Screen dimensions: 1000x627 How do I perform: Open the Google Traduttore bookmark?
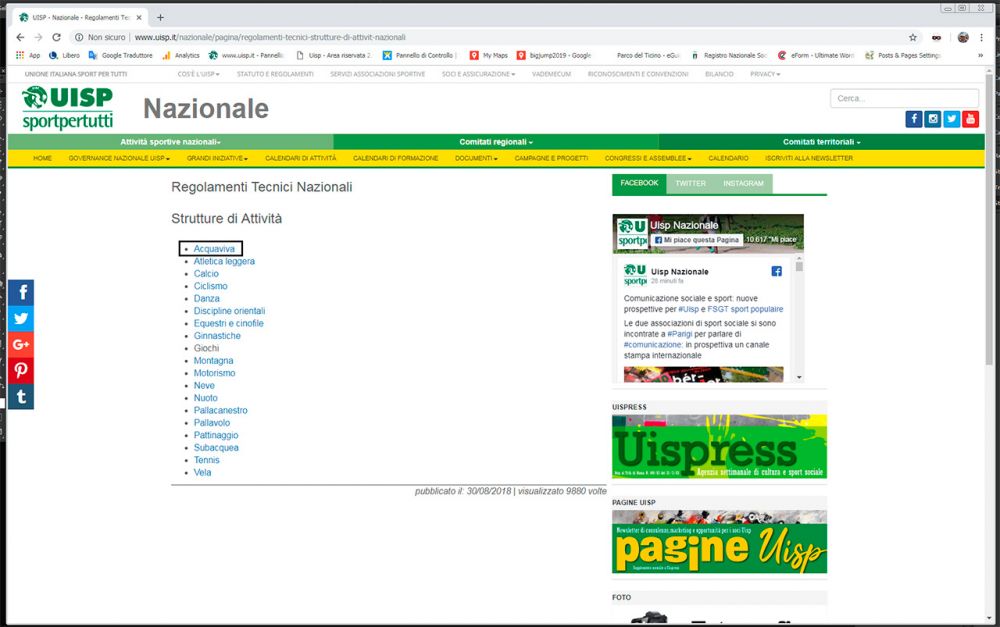121,55
